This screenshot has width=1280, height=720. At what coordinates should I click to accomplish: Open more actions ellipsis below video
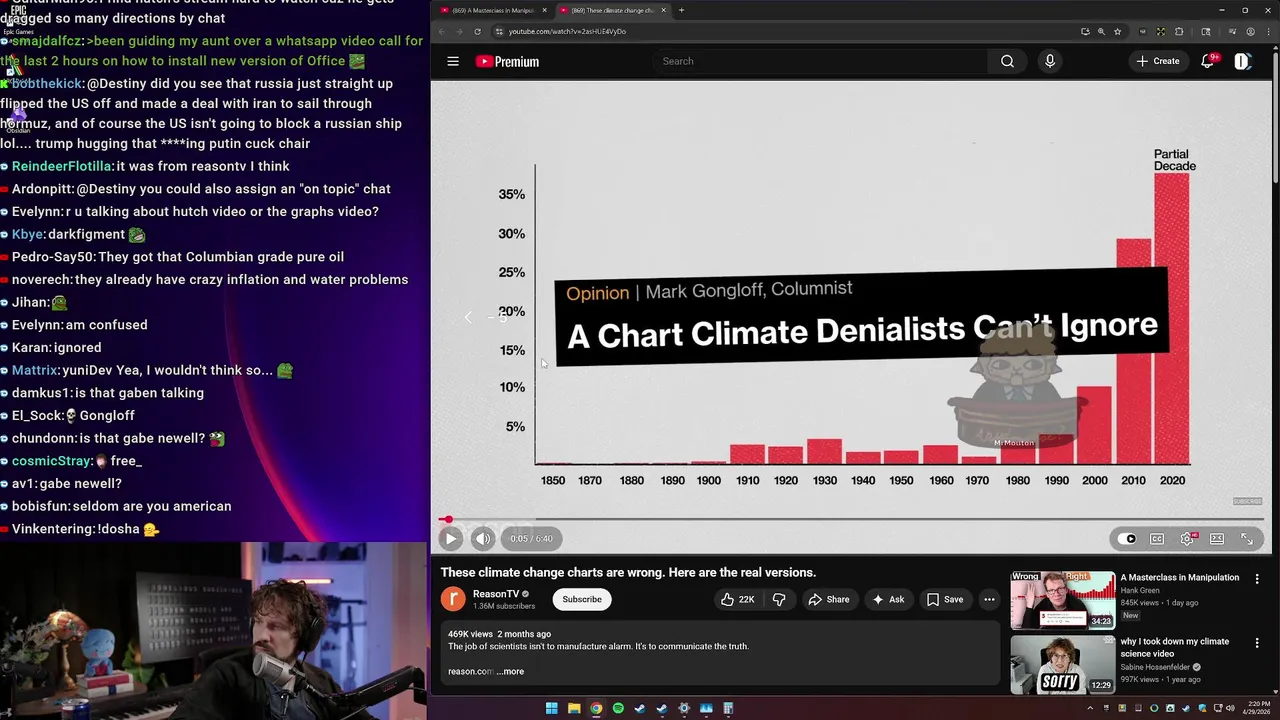click(989, 599)
